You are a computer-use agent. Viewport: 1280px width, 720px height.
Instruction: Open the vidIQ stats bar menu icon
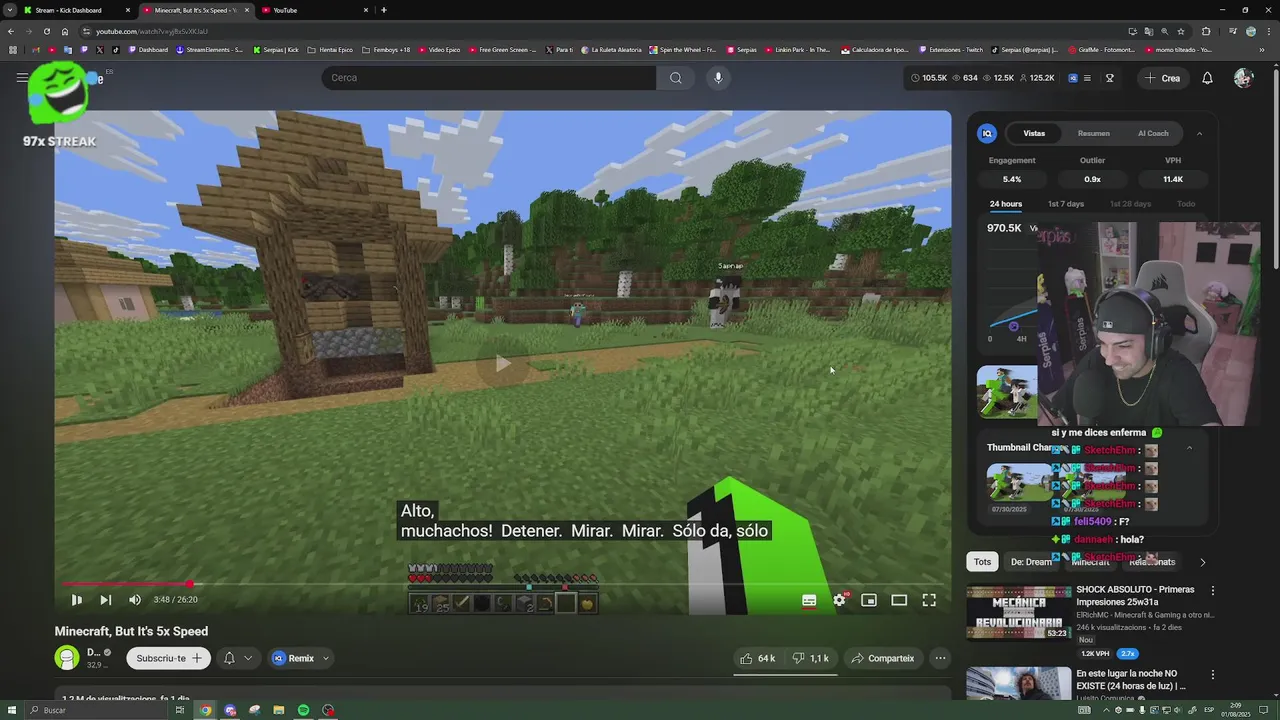click(x=1087, y=78)
